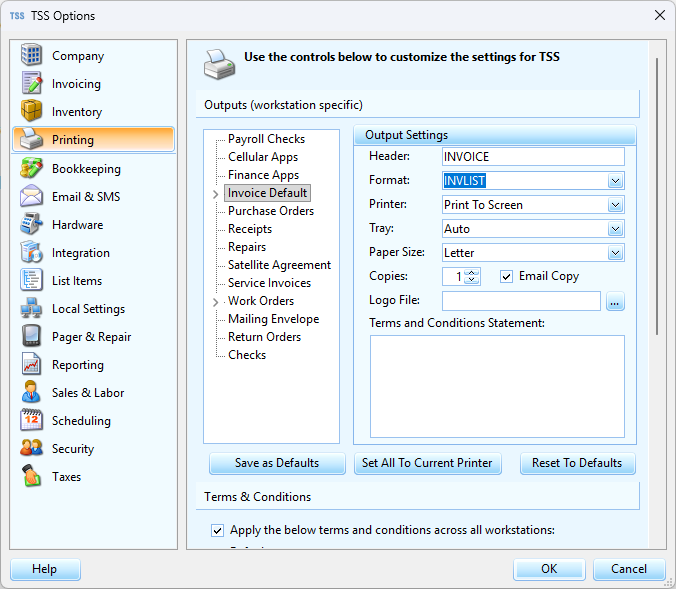Image resolution: width=676 pixels, height=589 pixels.
Task: Open the Inventory box icon
Action: coord(32,112)
